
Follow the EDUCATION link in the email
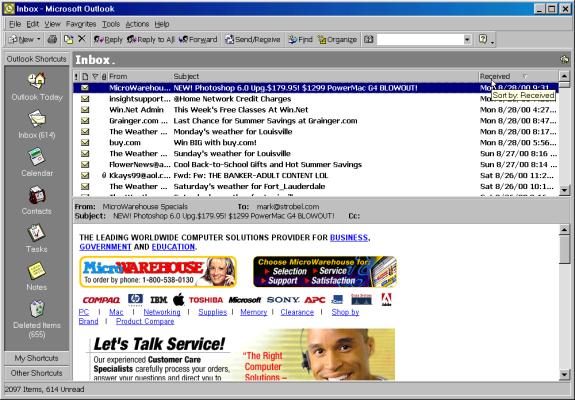173,247
